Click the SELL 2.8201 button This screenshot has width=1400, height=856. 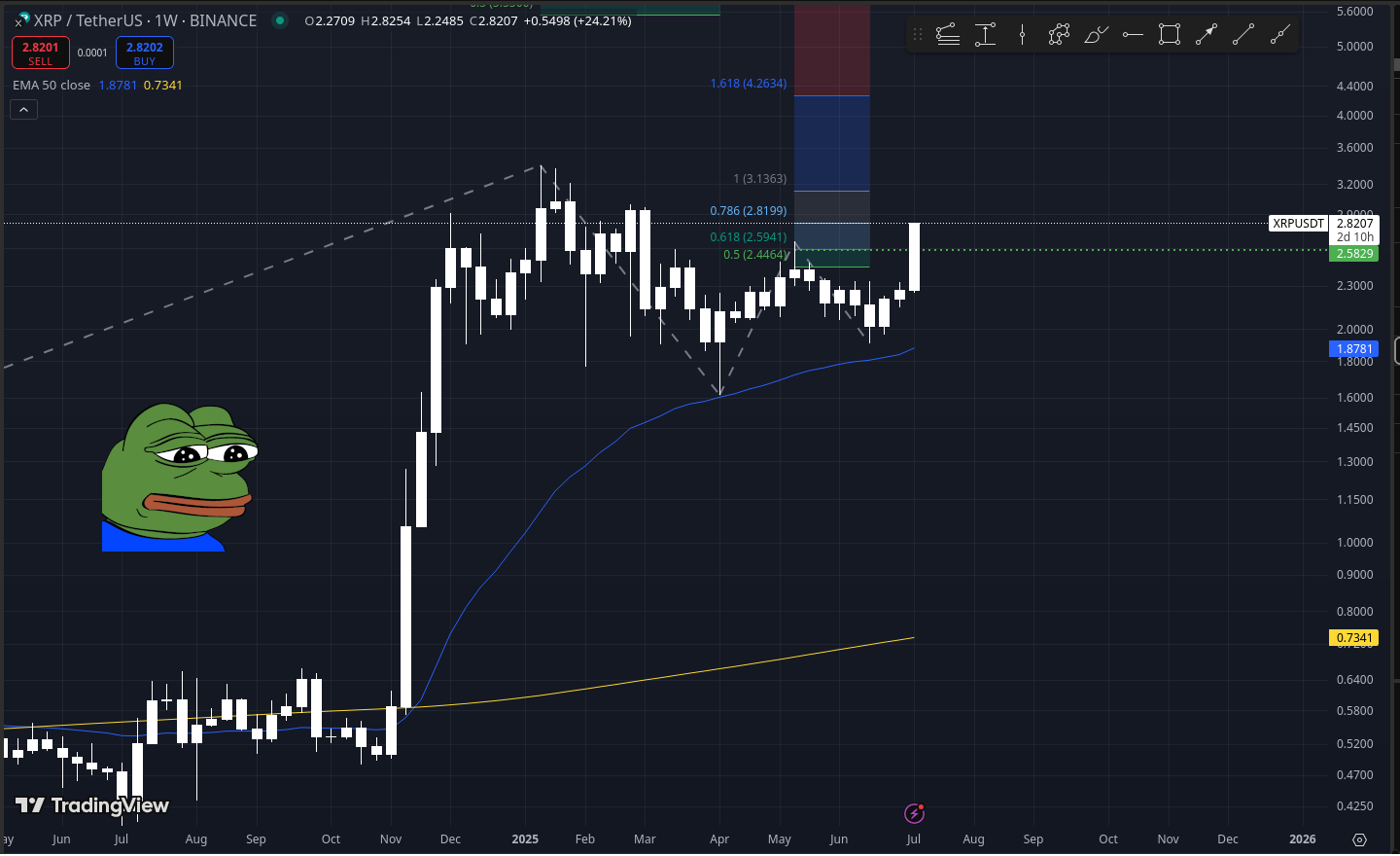coord(41,53)
